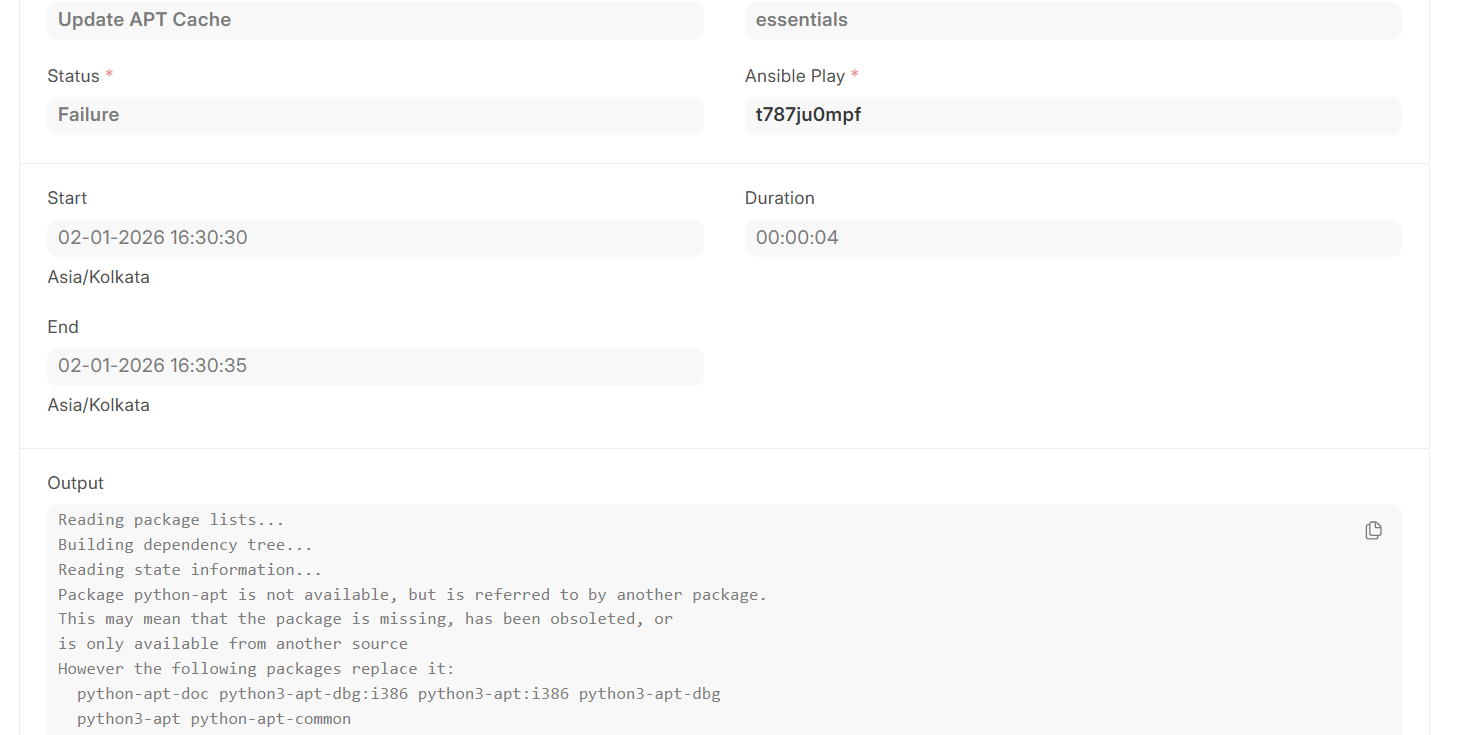This screenshot has width=1473, height=735.
Task: Click the "Reading package lists..." output line
Action: [x=171, y=520]
